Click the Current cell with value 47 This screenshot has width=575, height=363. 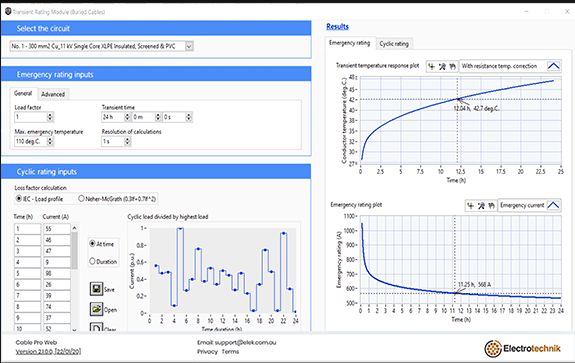[57, 251]
